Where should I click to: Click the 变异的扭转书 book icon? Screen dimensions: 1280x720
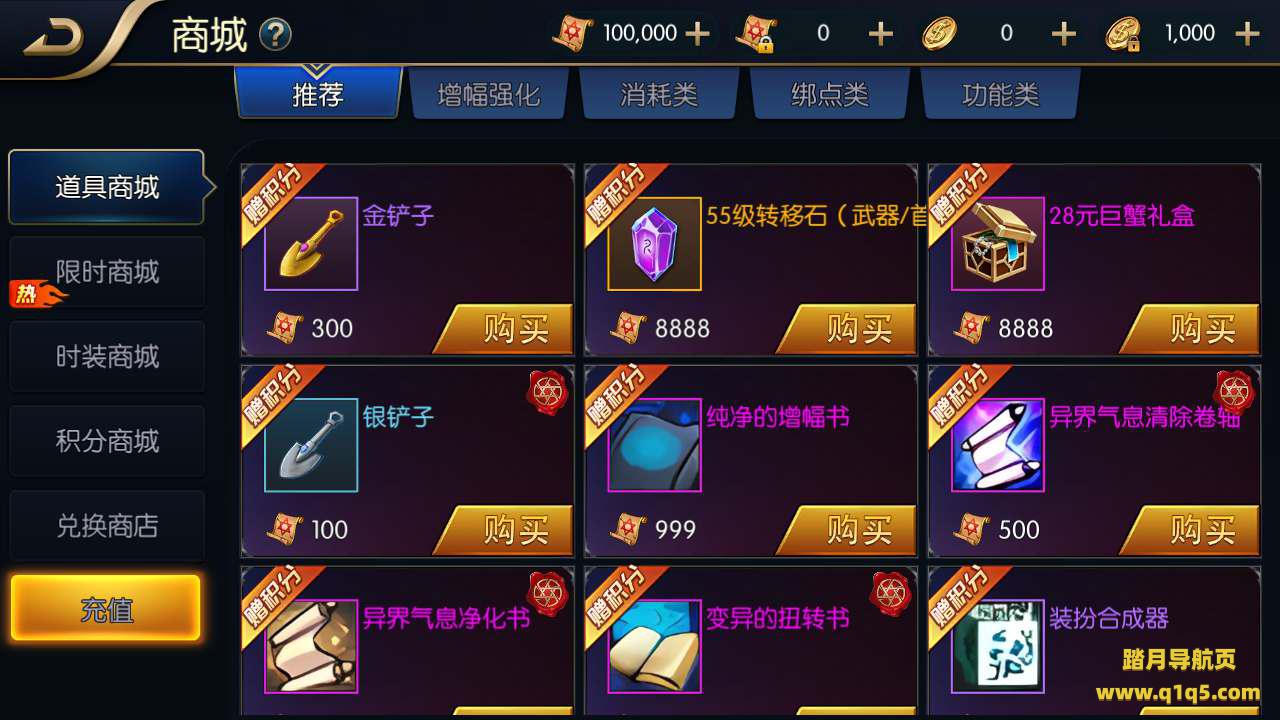click(x=654, y=647)
